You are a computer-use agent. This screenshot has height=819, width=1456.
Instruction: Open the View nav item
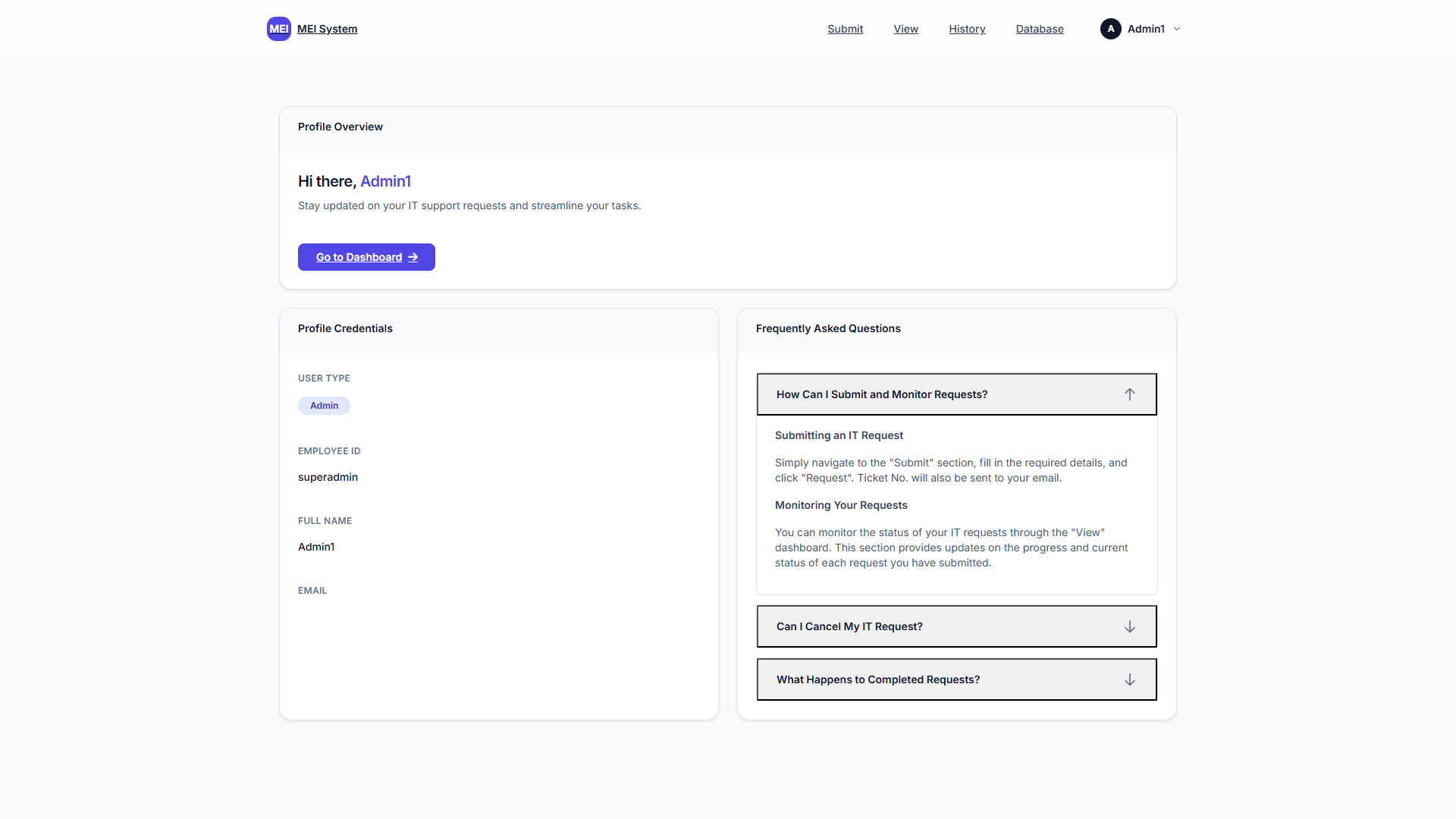pyautogui.click(x=905, y=29)
